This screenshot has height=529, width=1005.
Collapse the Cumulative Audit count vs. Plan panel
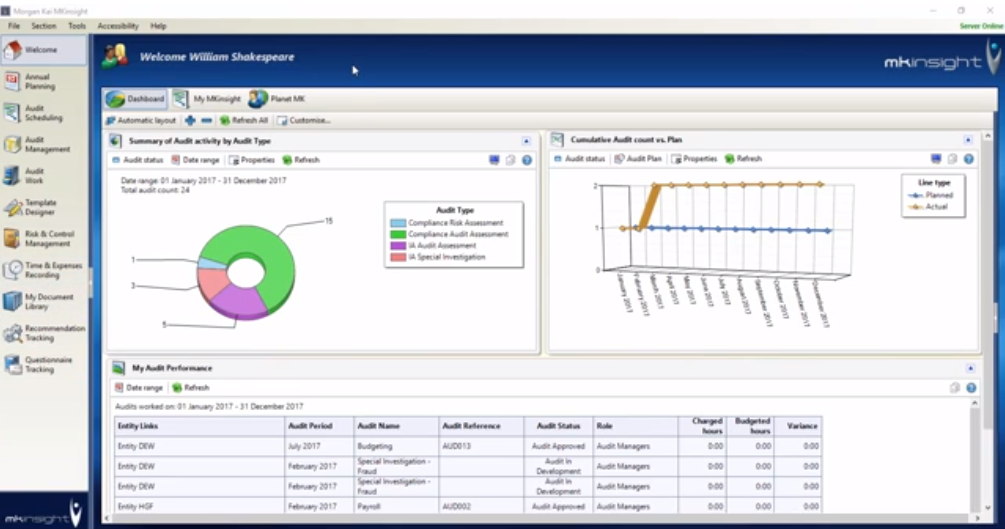[x=968, y=140]
